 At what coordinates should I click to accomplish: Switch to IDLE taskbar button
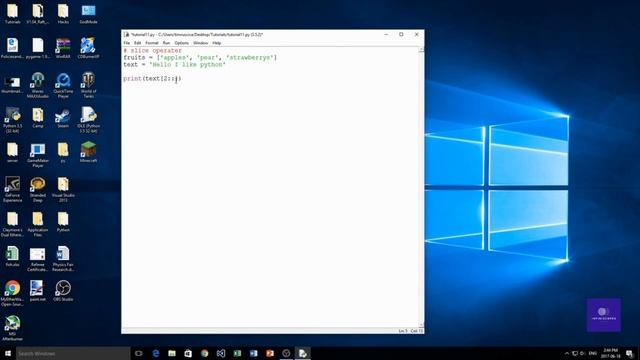(302, 353)
